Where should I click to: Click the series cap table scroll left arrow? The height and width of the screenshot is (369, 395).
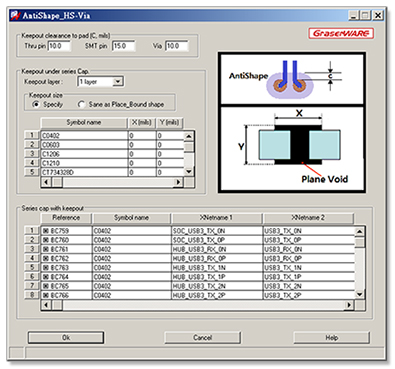46,305
